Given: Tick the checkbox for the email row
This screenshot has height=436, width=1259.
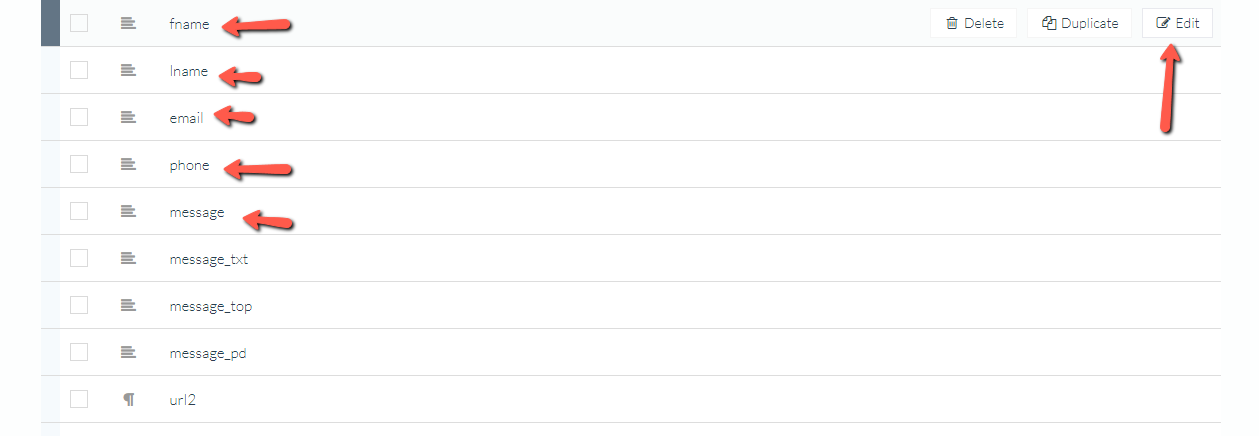Looking at the screenshot, I should point(79,117).
